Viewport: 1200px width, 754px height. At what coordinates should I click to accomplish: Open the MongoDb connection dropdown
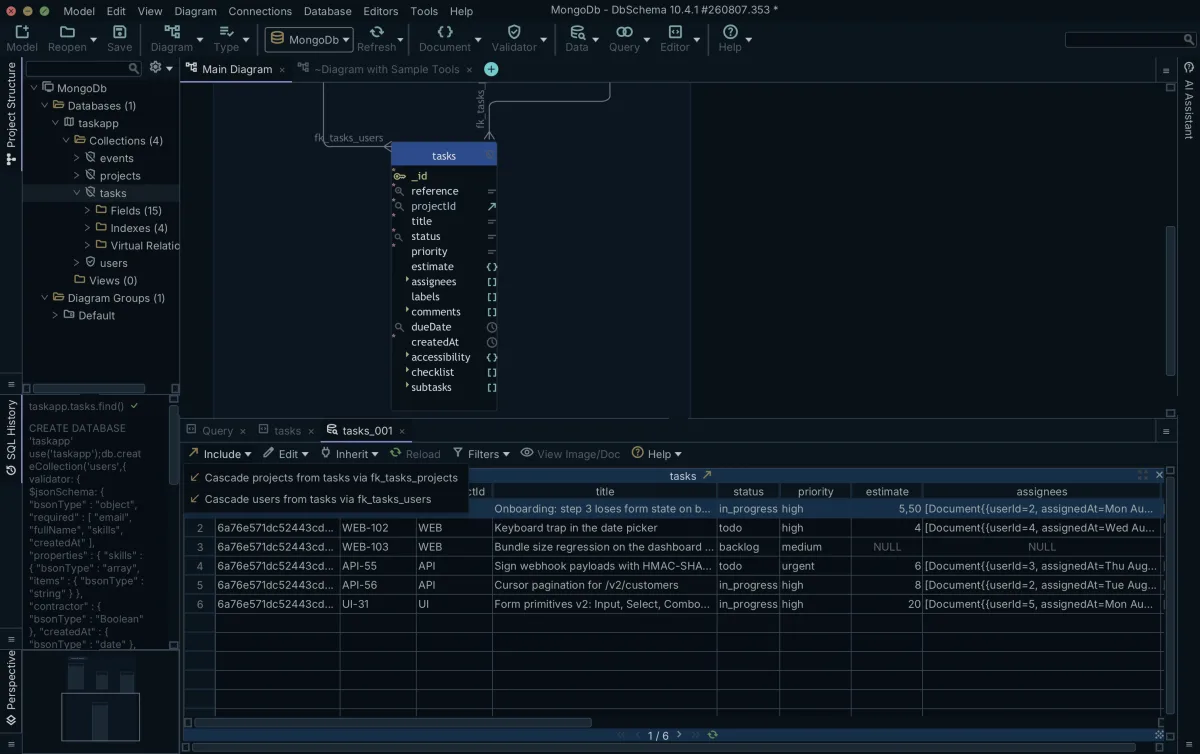coord(309,40)
